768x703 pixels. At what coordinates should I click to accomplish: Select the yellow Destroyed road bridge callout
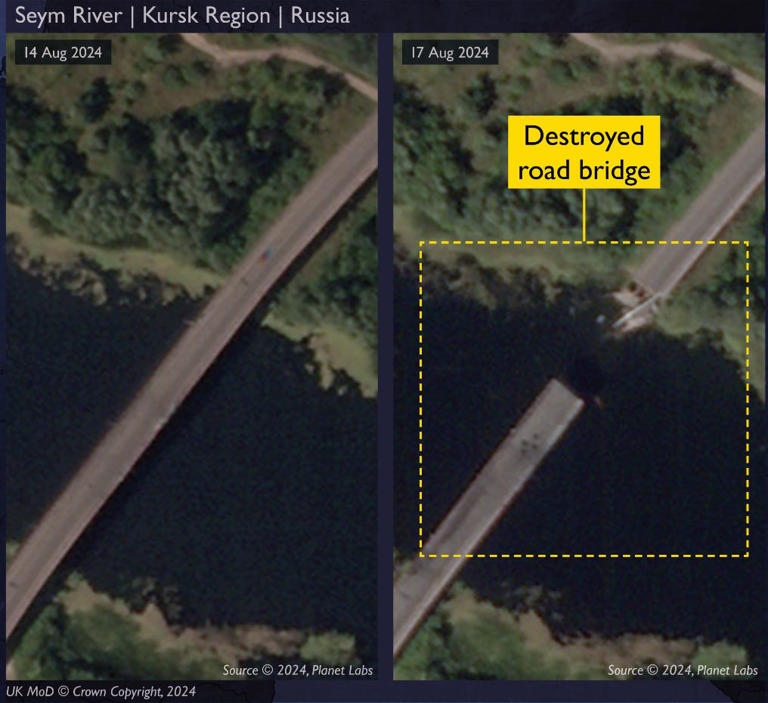pyautogui.click(x=584, y=152)
